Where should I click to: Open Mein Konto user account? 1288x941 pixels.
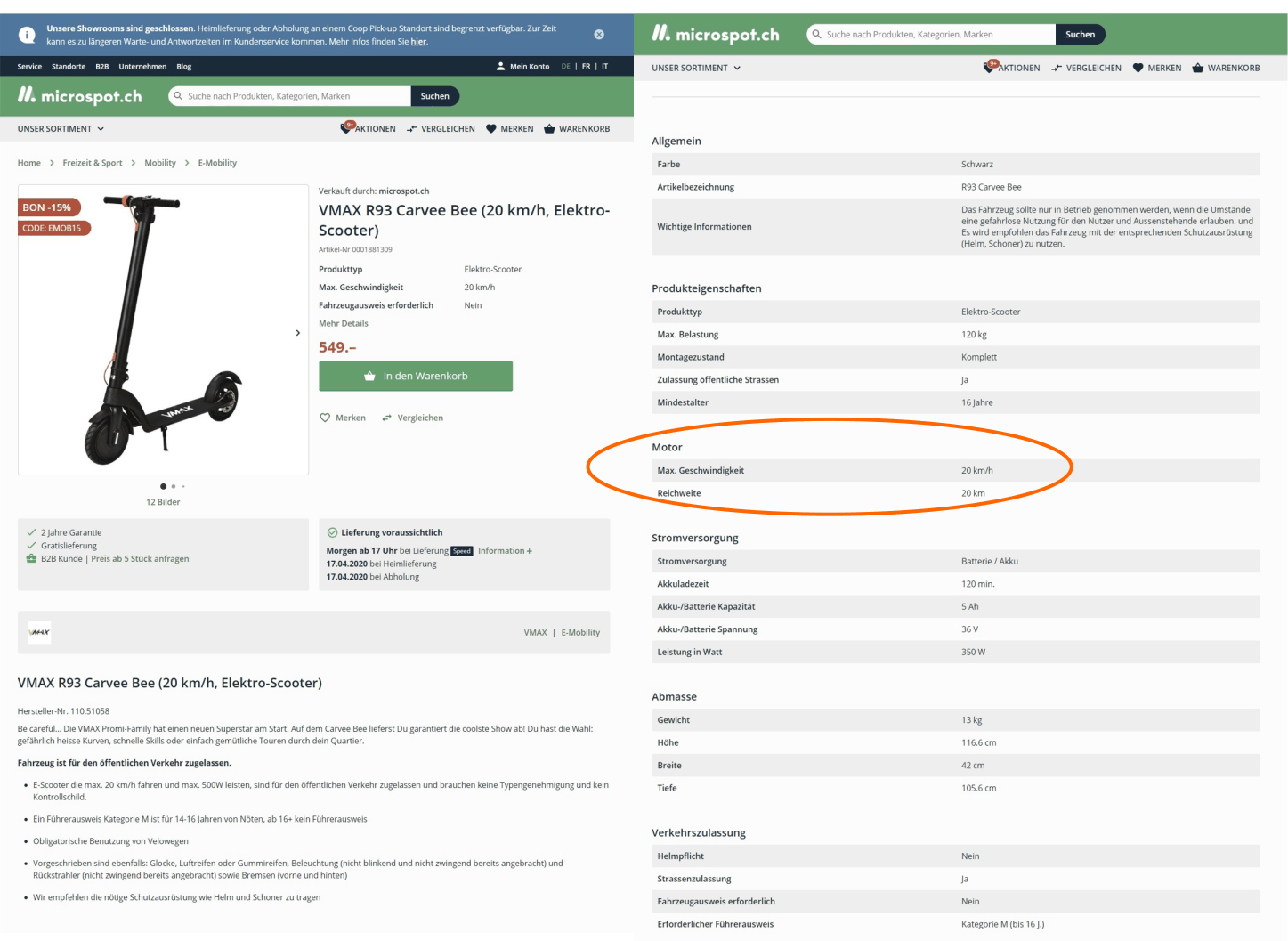tap(522, 67)
